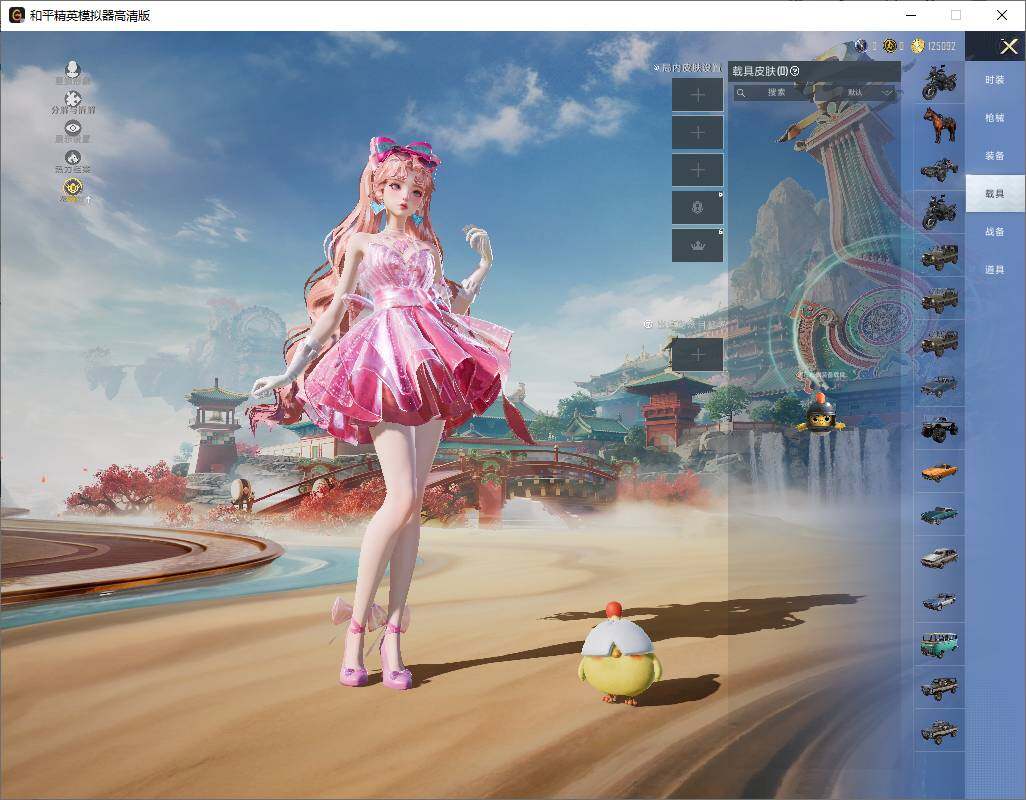Click the crown slot icon in skin settings
The image size is (1026, 800).
(x=698, y=245)
